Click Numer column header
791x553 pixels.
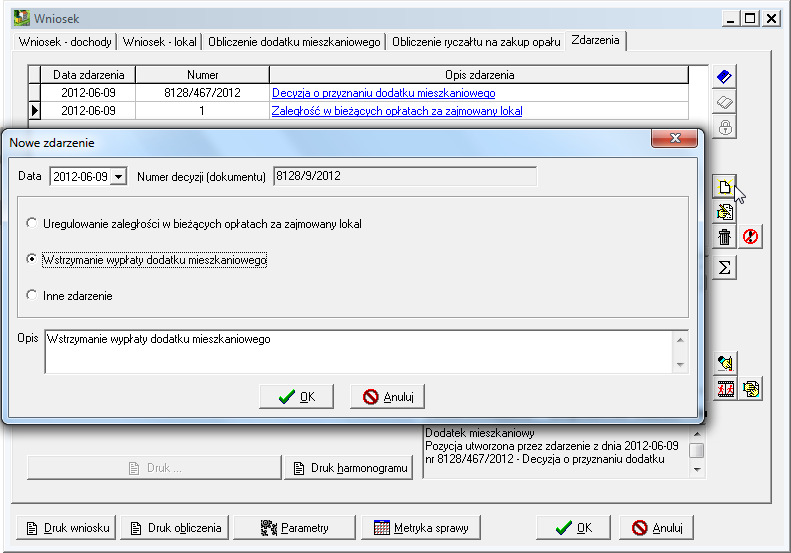pyautogui.click(x=202, y=75)
